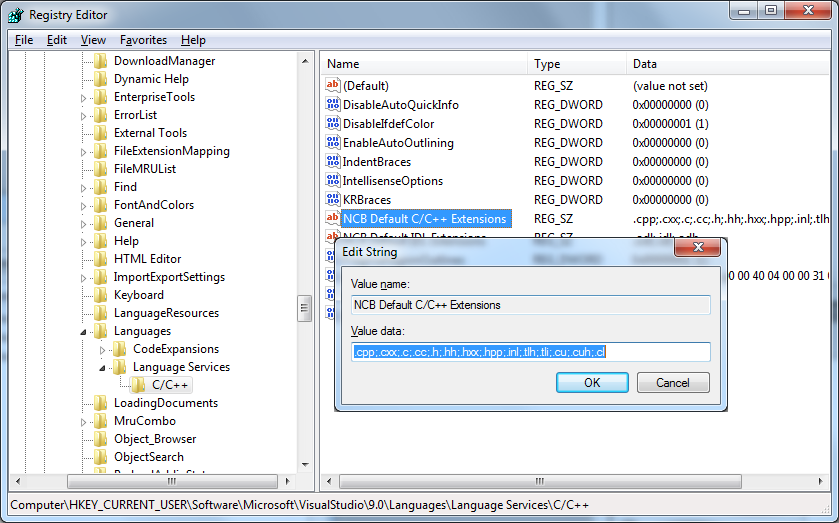The height and width of the screenshot is (523, 839).
Task: Click the NCB Default C/C++ Extensions string icon
Action: coord(332,218)
